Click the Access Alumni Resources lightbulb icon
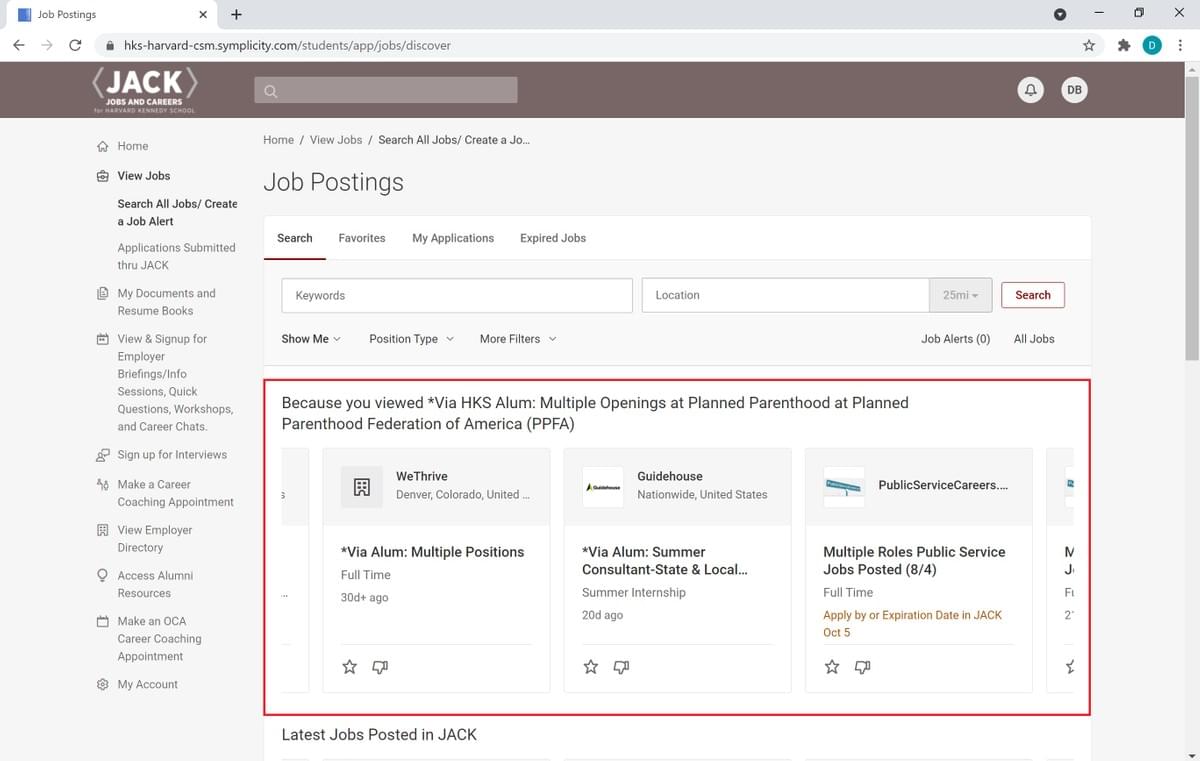Screen dimensions: 1200x761 pyautogui.click(x=102, y=576)
